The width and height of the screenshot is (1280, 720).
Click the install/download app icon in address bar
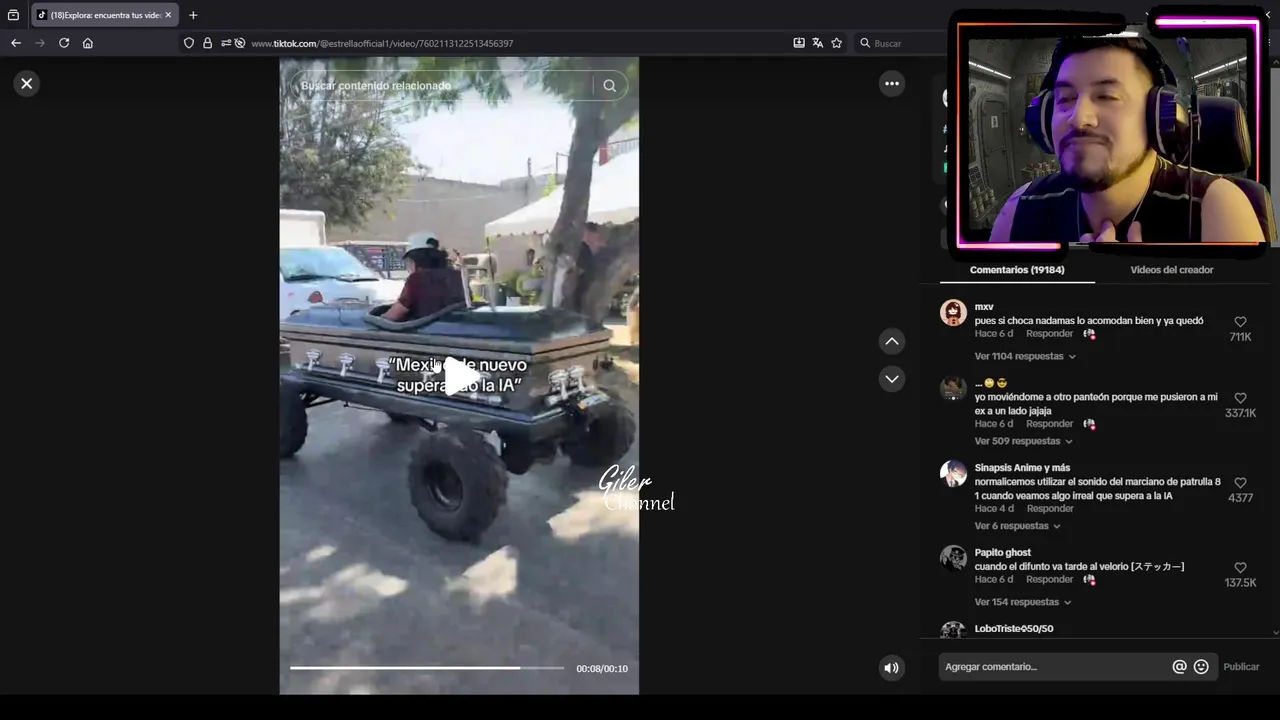click(x=799, y=43)
